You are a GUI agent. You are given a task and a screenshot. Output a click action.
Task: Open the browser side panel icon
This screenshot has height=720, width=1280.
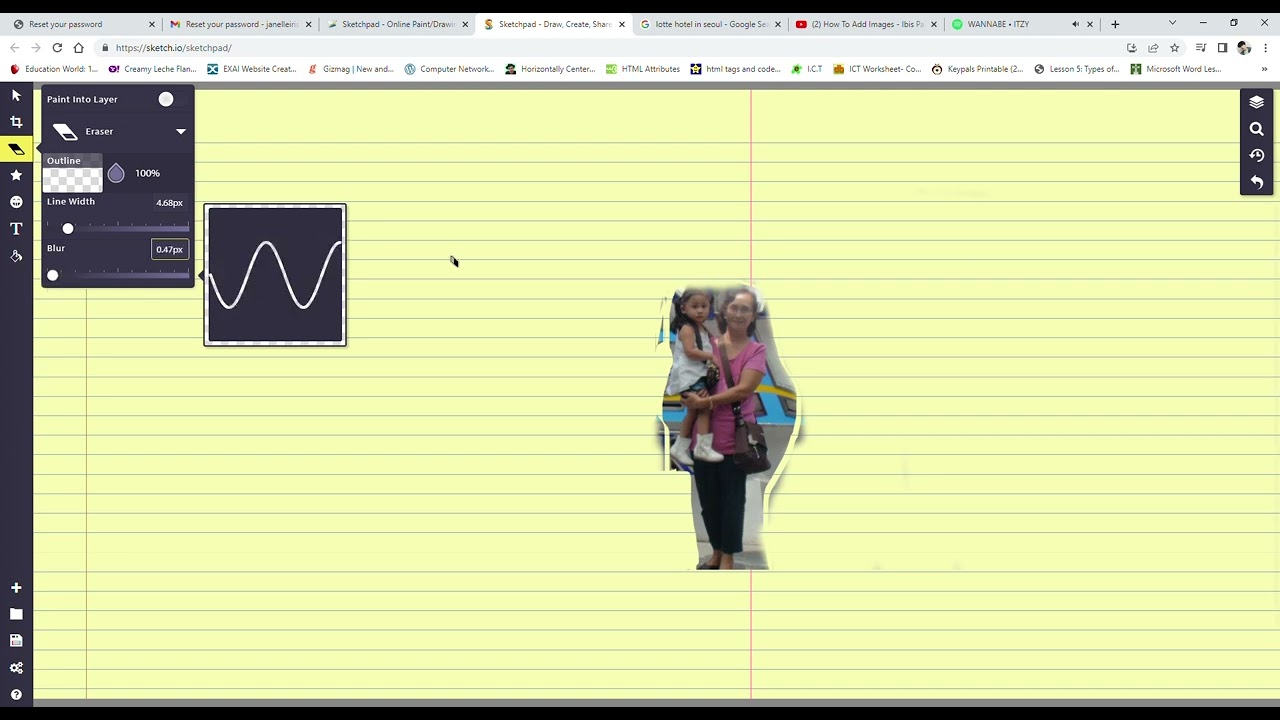pyautogui.click(x=1222, y=47)
